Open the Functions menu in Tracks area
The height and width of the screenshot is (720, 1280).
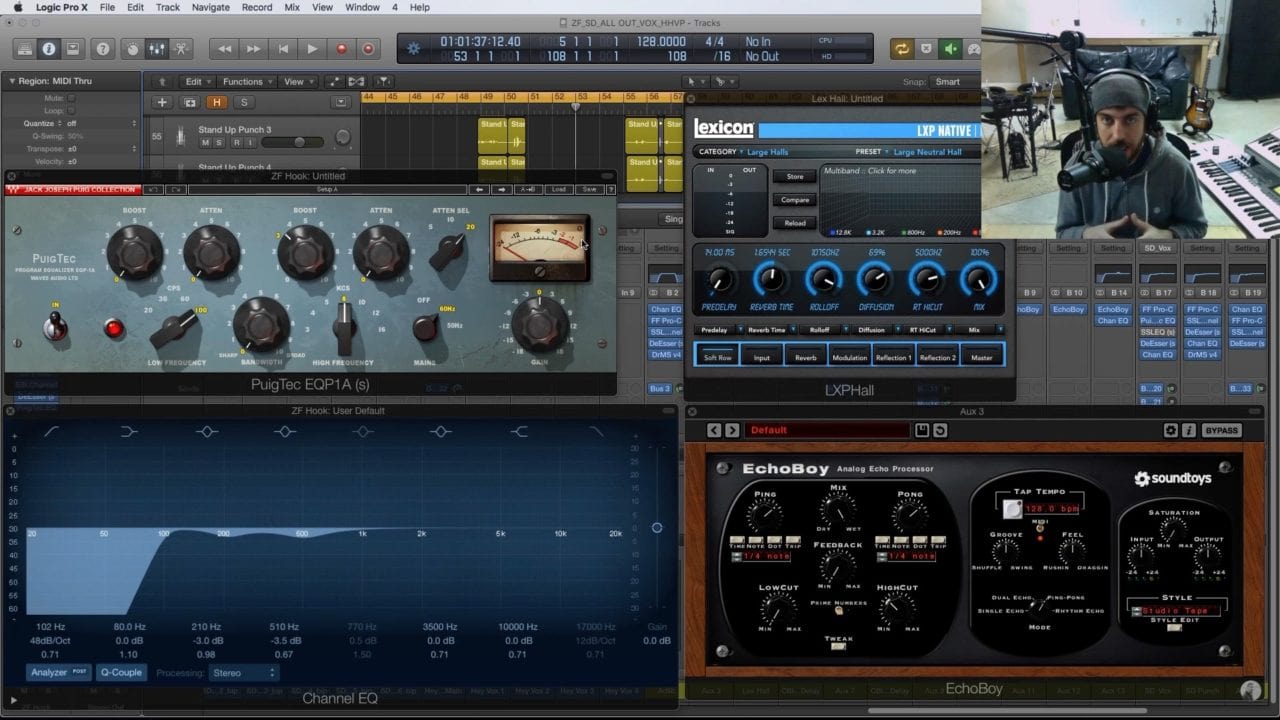[246, 82]
